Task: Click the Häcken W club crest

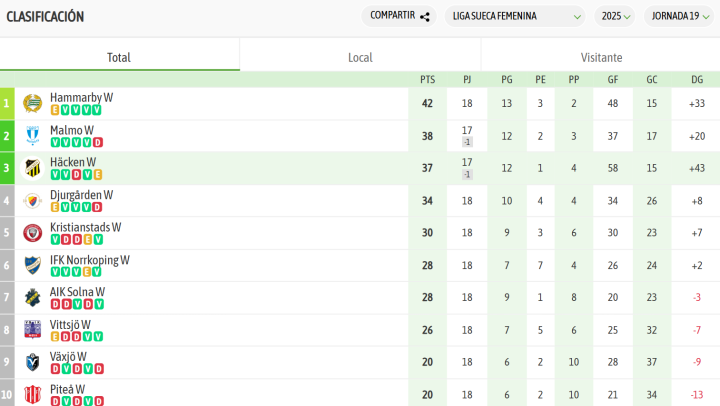Action: [32, 168]
